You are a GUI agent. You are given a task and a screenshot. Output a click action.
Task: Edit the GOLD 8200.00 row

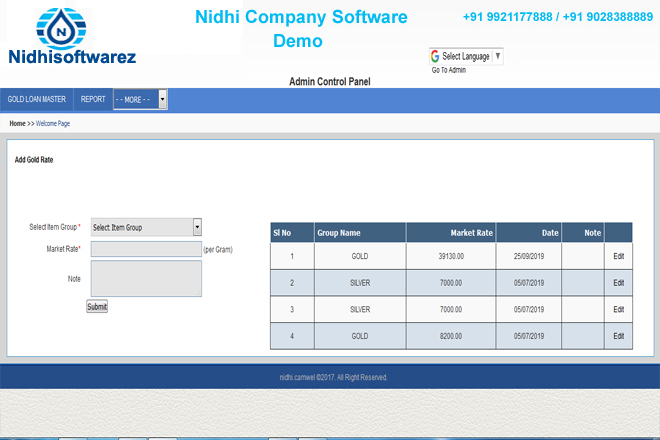(x=618, y=336)
